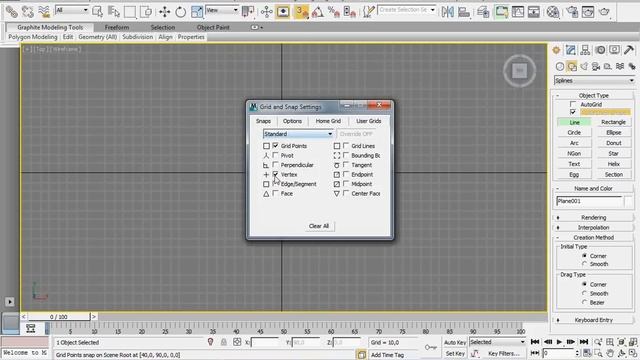The width and height of the screenshot is (640, 360).
Task: Activate the Select and Rotate tool
Action: [180, 12]
